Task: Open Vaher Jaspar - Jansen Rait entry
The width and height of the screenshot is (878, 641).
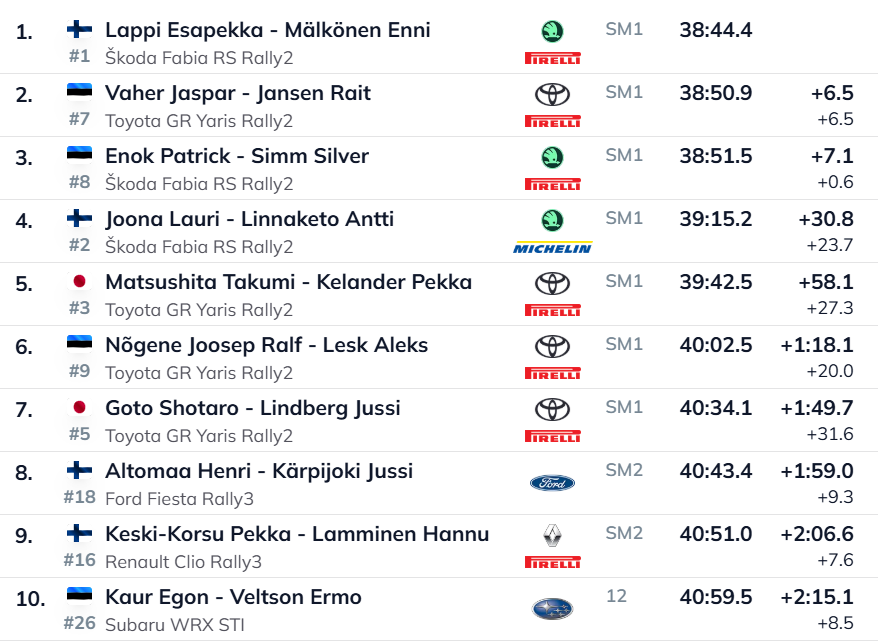Action: [237, 93]
